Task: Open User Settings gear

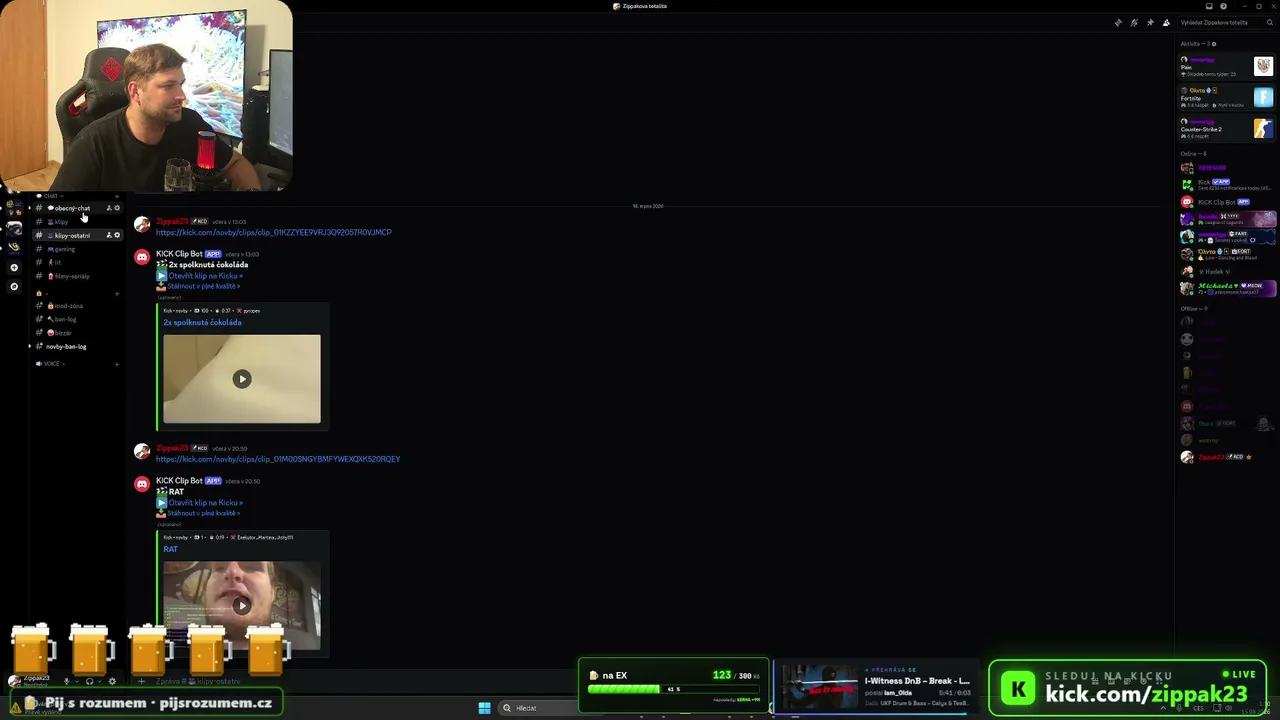Action: (x=112, y=681)
